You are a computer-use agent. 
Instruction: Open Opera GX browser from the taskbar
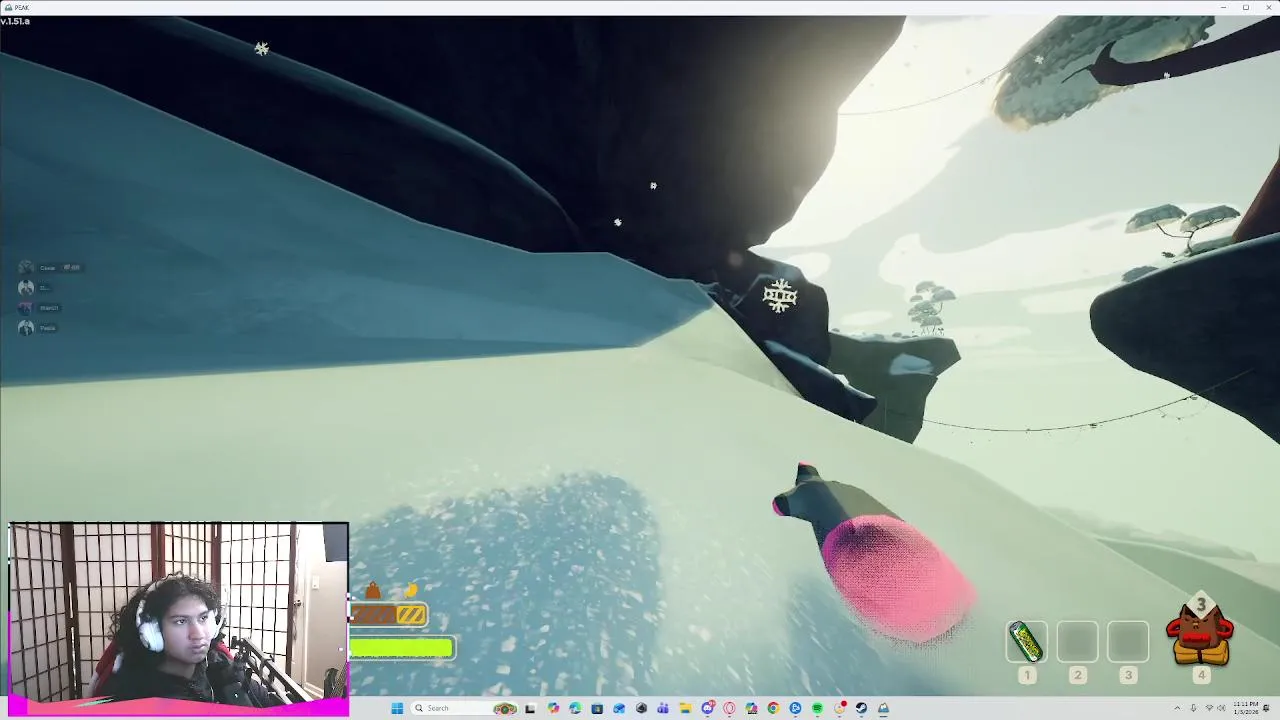pyautogui.click(x=728, y=708)
